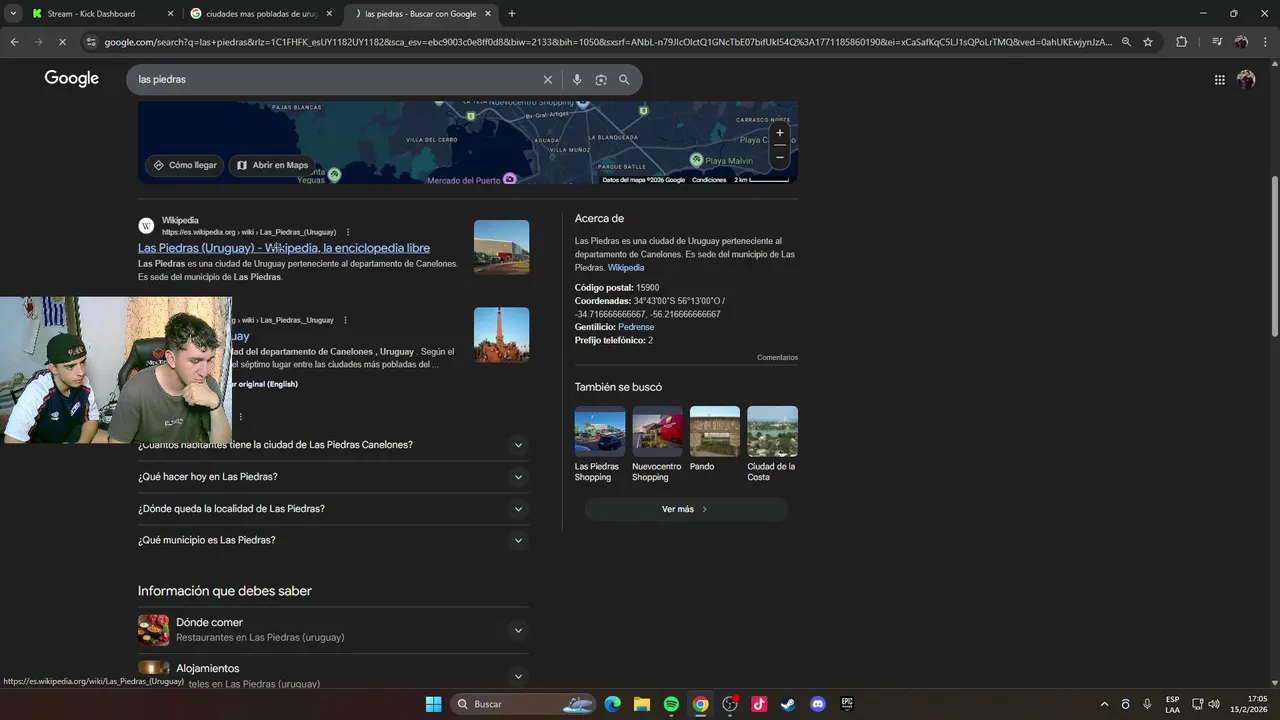Clear the search box text

pos(547,80)
